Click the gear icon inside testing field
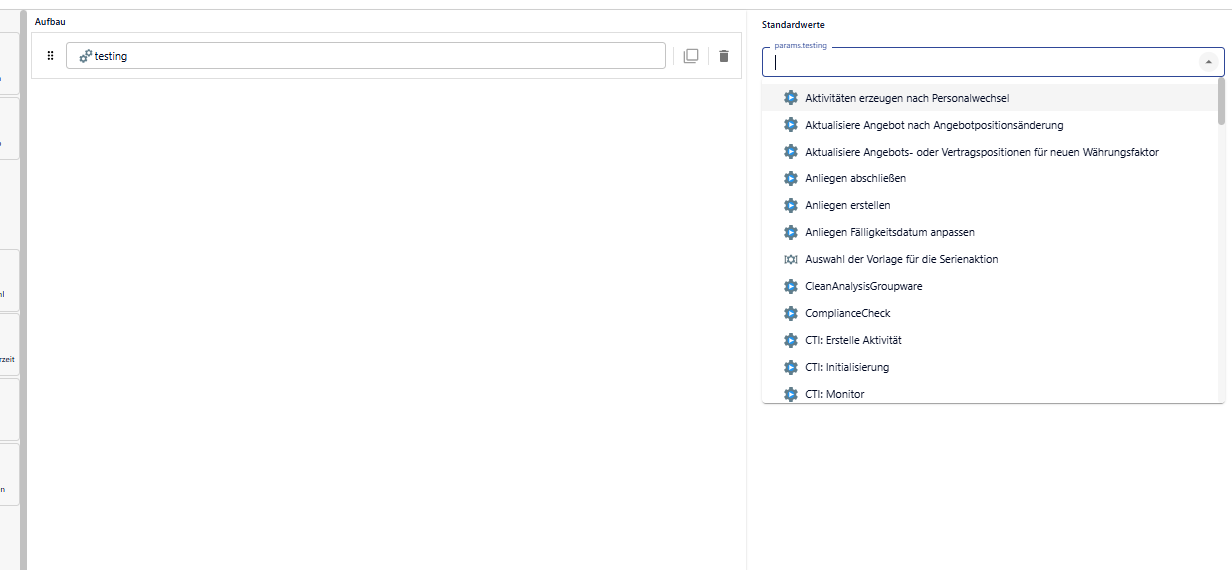The width and height of the screenshot is (1232, 570). [85, 56]
